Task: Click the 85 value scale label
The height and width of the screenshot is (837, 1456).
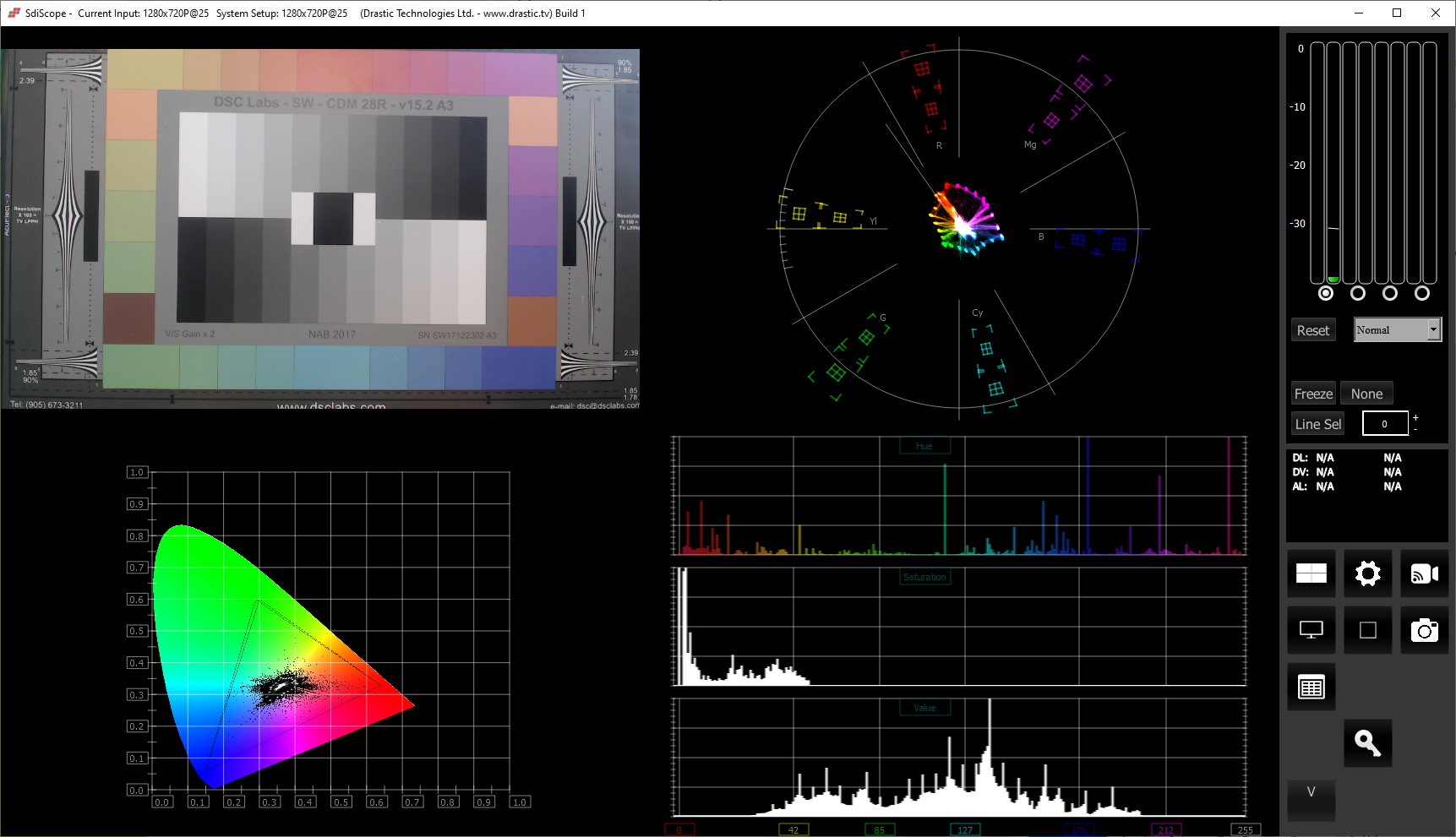Action: pyautogui.click(x=880, y=830)
